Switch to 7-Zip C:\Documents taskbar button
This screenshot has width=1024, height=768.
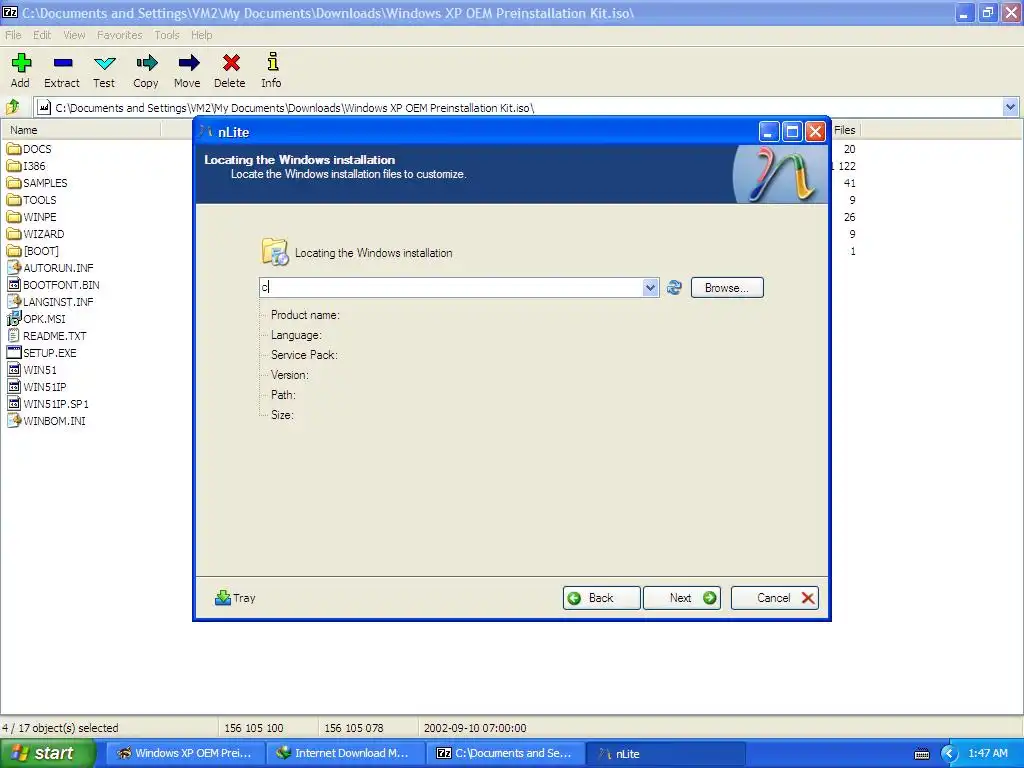click(505, 753)
